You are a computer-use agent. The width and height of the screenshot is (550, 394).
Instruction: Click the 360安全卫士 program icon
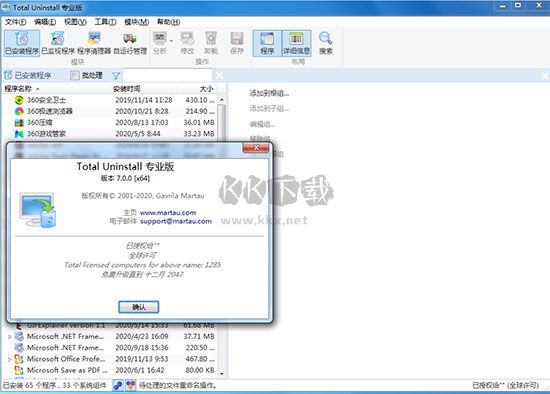click(19, 100)
